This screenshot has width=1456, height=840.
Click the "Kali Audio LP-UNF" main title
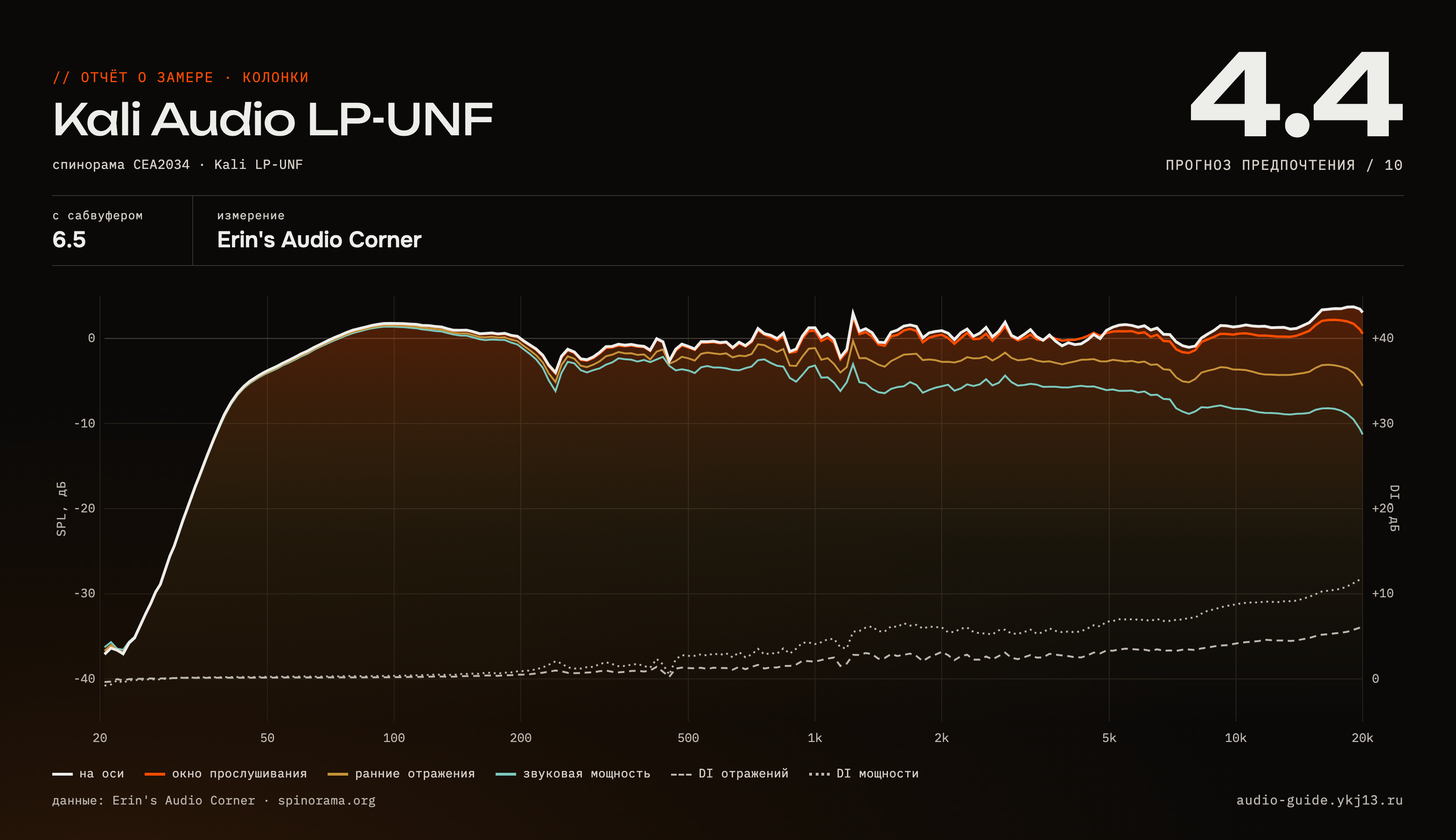[273, 119]
